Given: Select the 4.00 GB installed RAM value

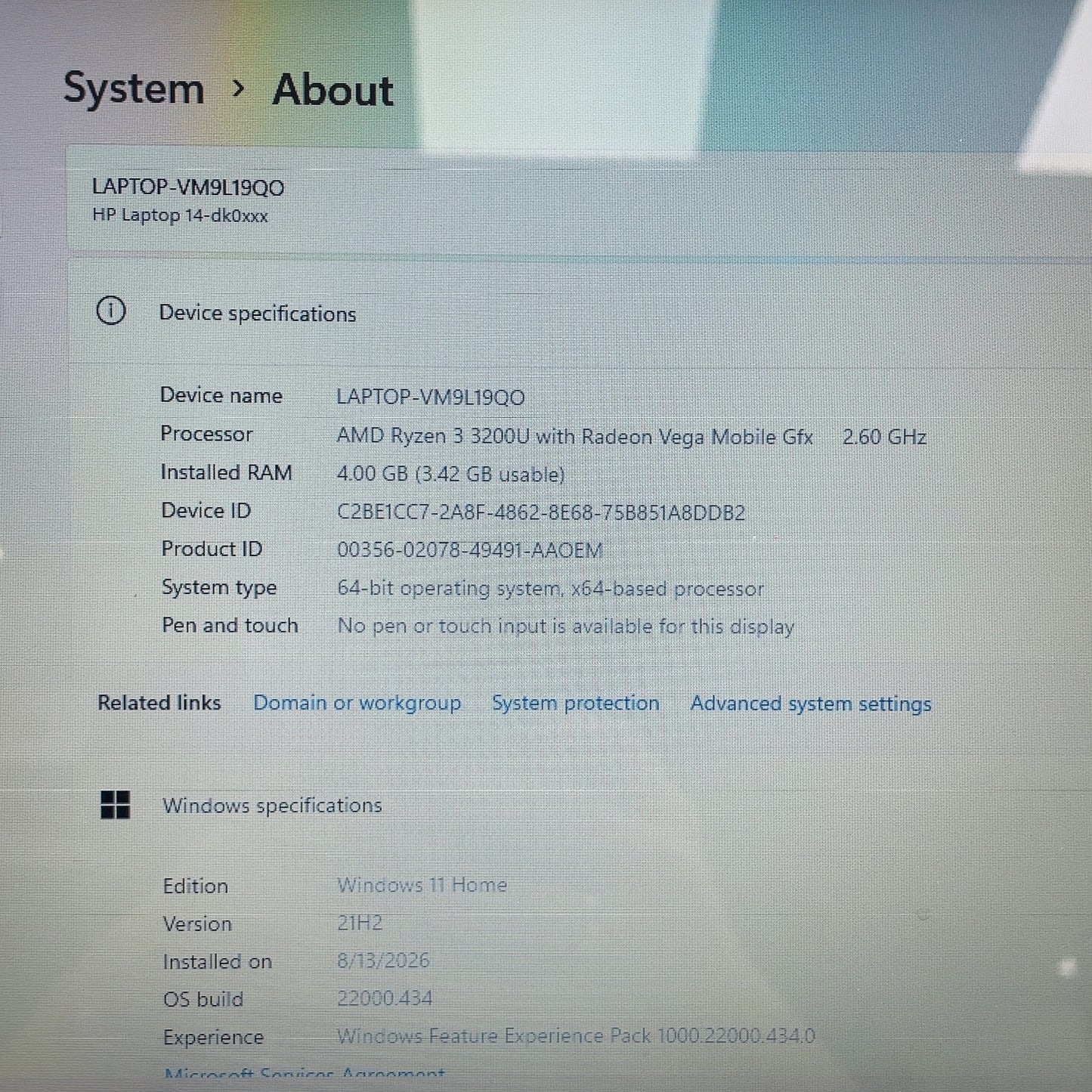Looking at the screenshot, I should click(451, 475).
